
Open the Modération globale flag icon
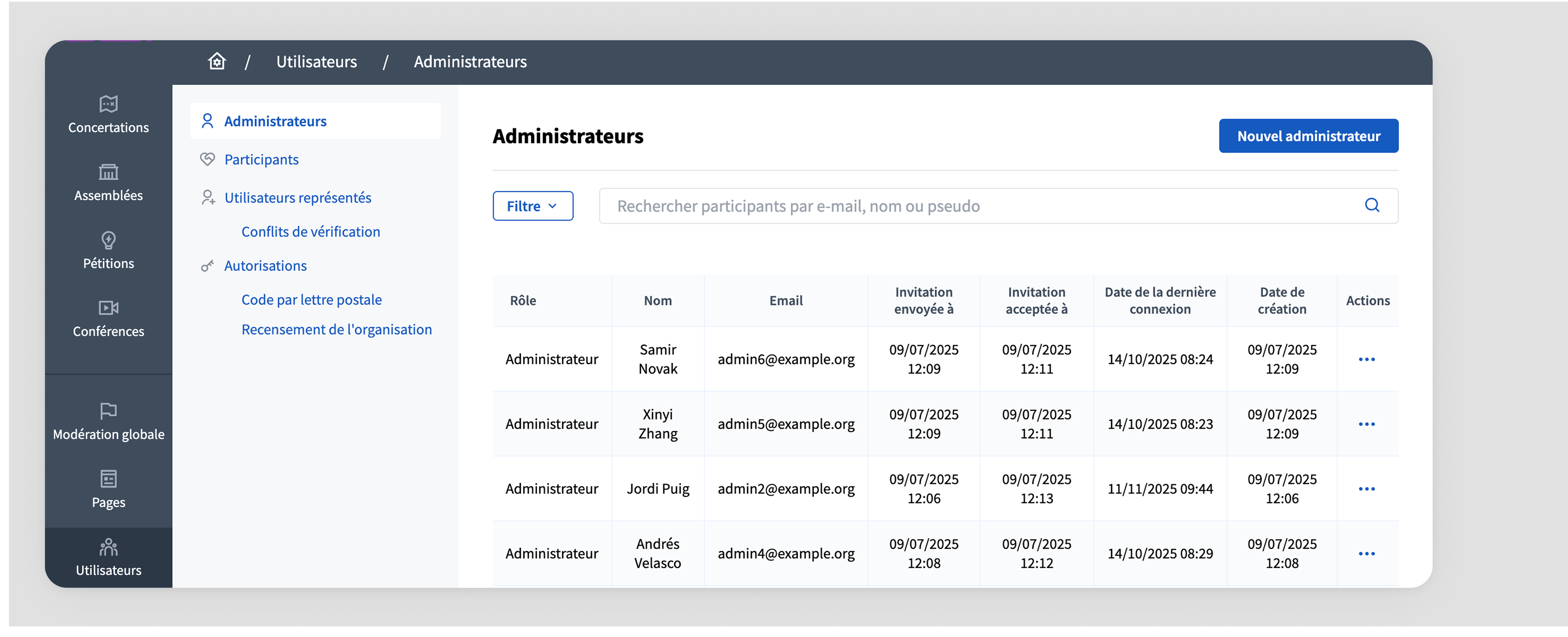click(108, 411)
